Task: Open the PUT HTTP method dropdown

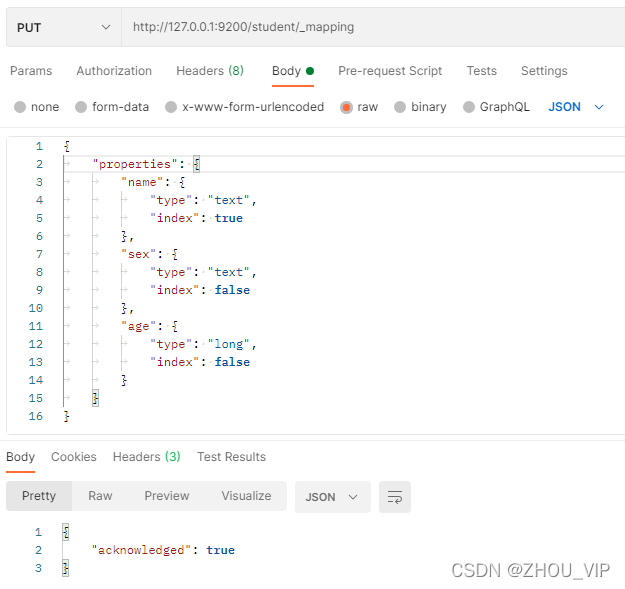Action: 63,27
